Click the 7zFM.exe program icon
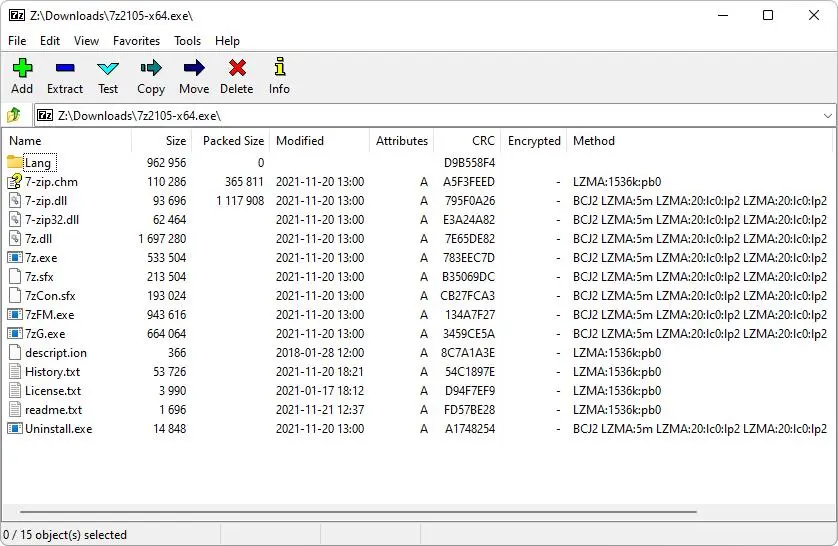The height and width of the screenshot is (546, 838). pyautogui.click(x=14, y=315)
